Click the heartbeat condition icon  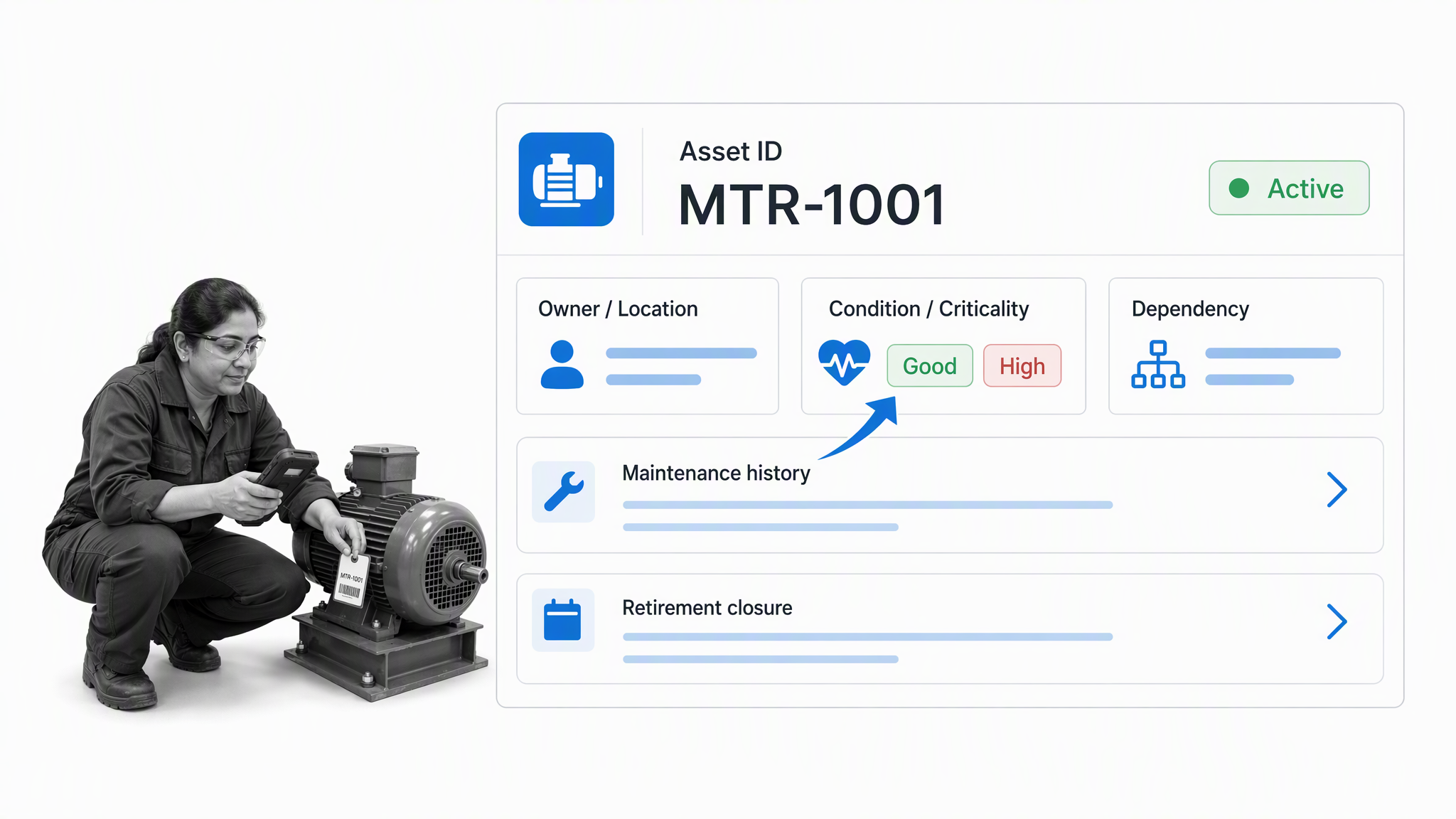844,362
